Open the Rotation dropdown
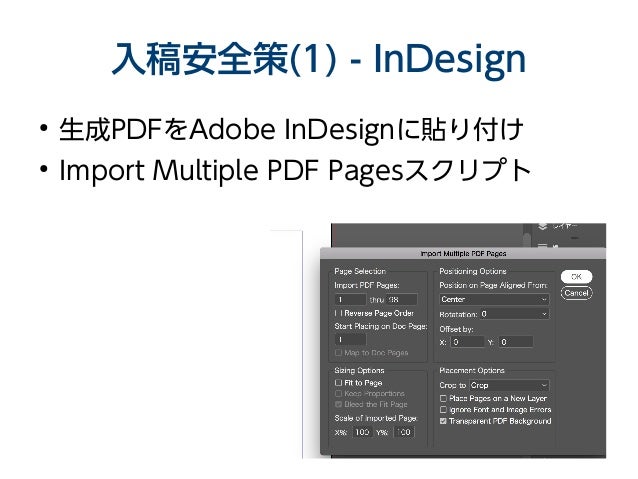This screenshot has width=638, height=479. tap(514, 314)
